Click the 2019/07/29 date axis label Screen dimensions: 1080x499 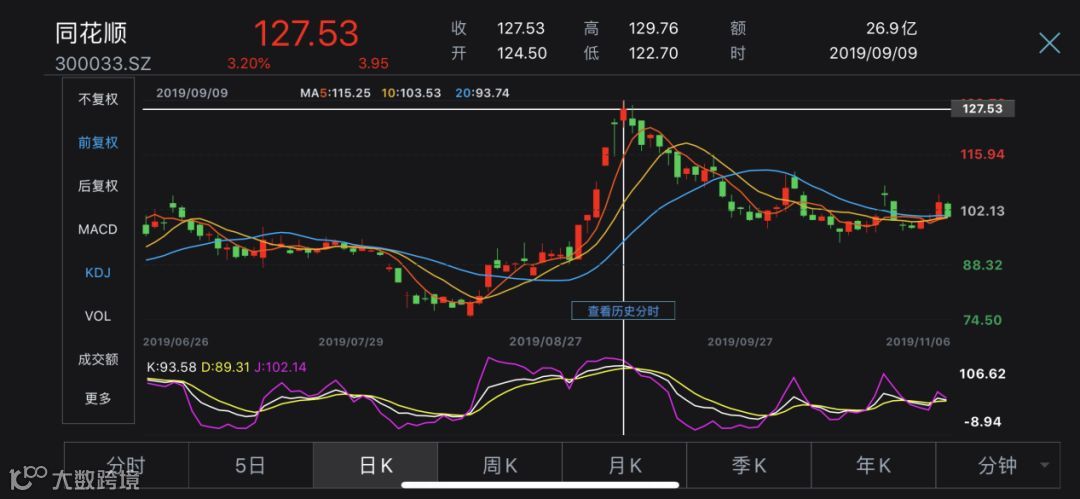tap(351, 341)
